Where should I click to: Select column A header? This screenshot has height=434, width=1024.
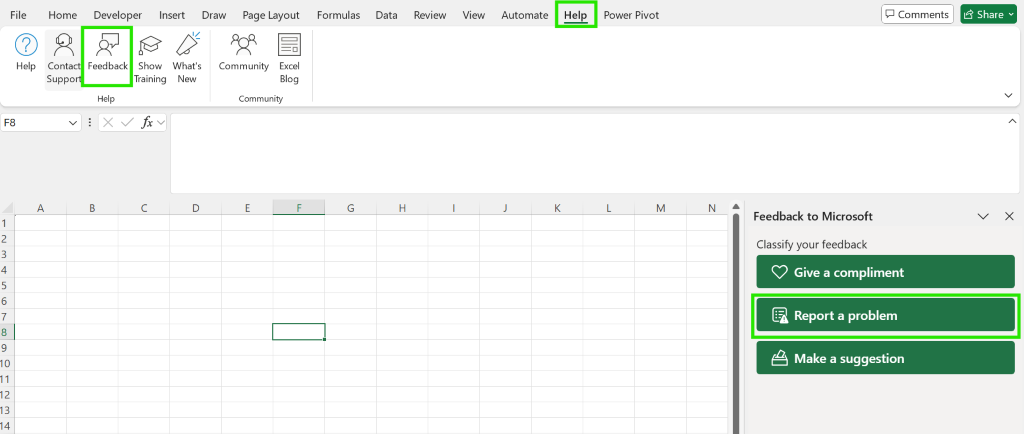(40, 208)
